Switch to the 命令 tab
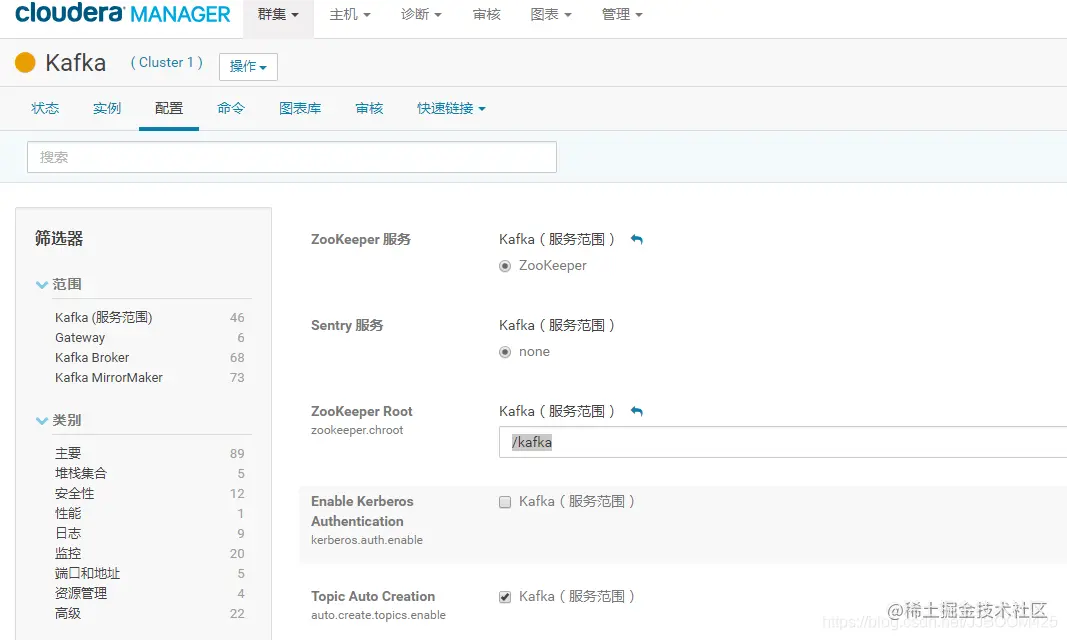Screen dimensions: 1067x640 click(231, 108)
